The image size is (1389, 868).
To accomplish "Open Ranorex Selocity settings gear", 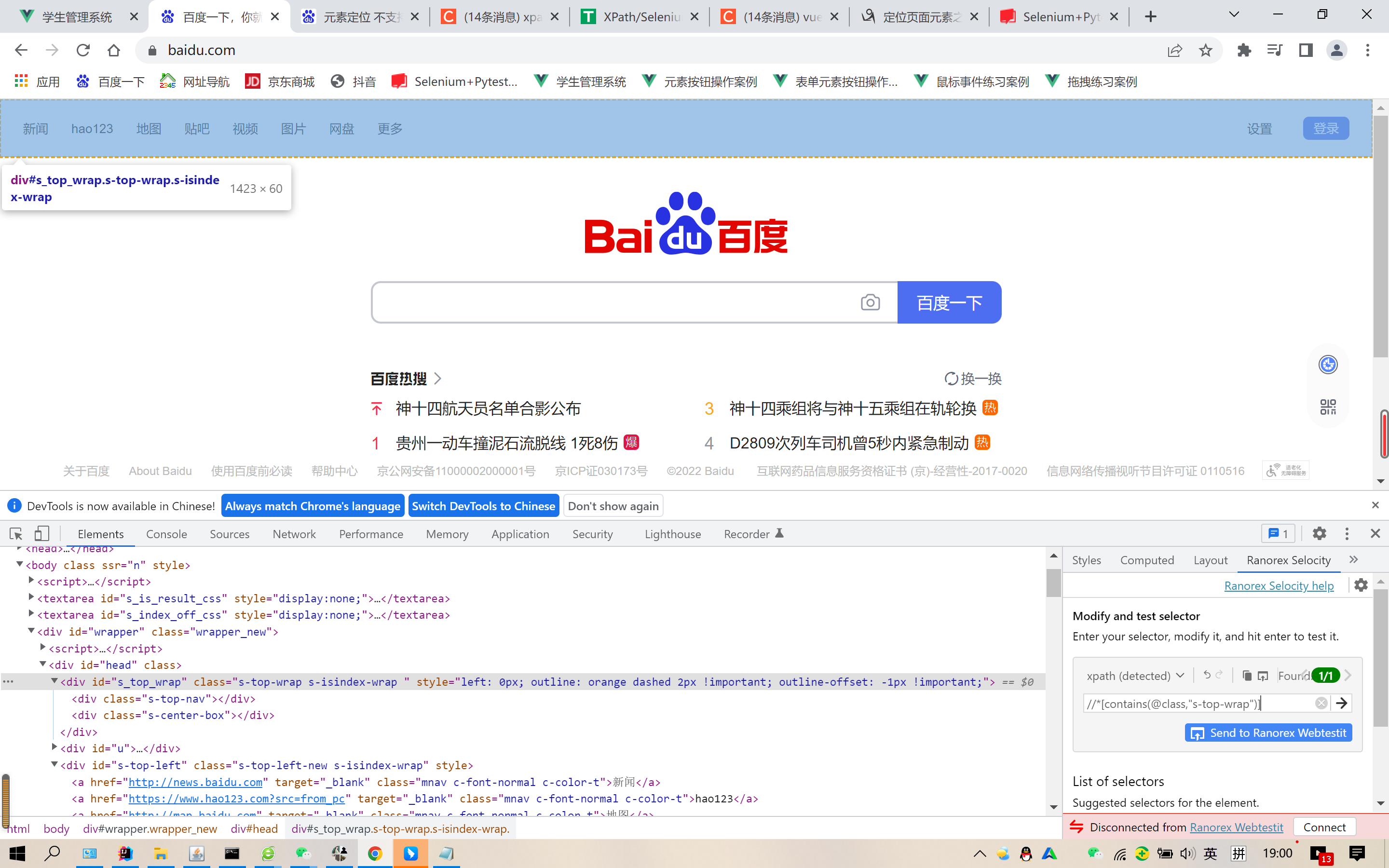I will pyautogui.click(x=1361, y=585).
